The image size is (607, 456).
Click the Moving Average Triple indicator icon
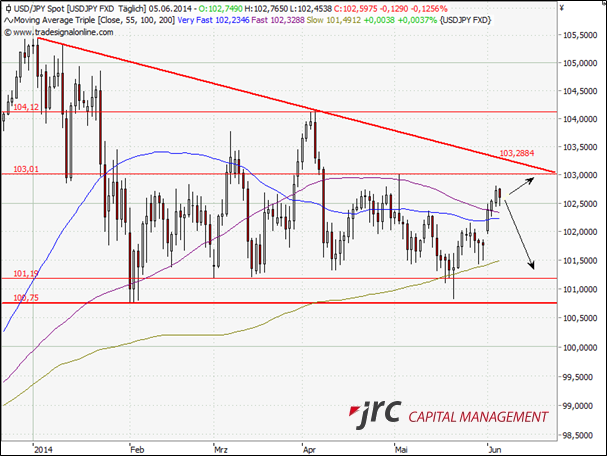7,20
